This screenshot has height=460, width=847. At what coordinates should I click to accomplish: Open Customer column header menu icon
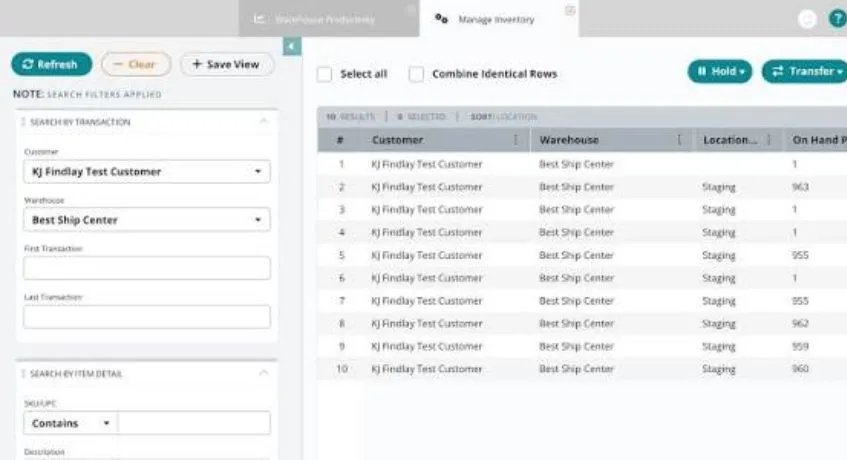pyautogui.click(x=516, y=140)
